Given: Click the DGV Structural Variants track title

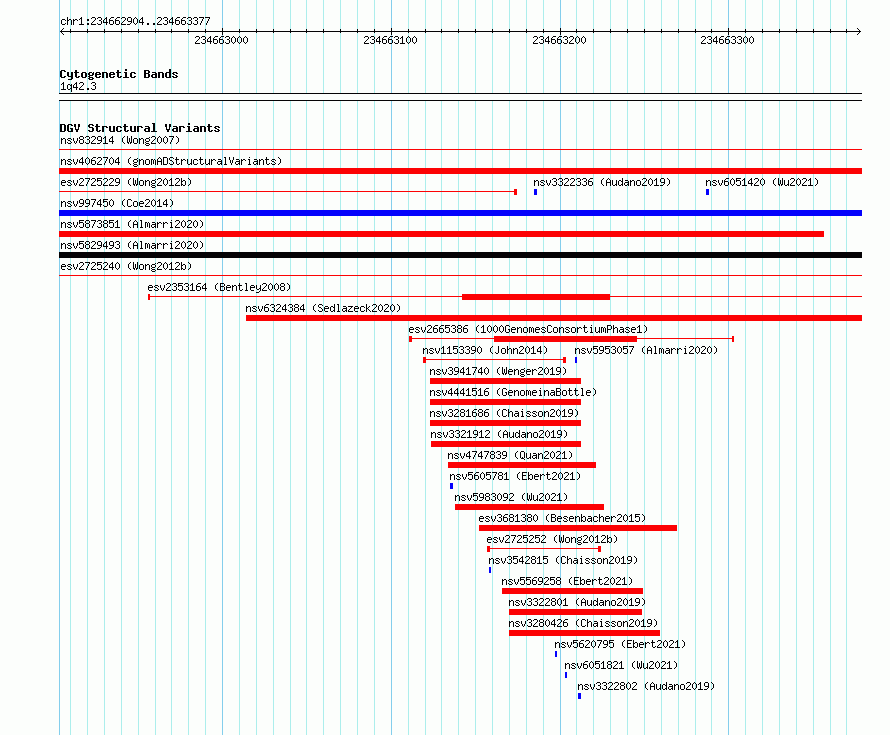Looking at the screenshot, I should [x=140, y=128].
